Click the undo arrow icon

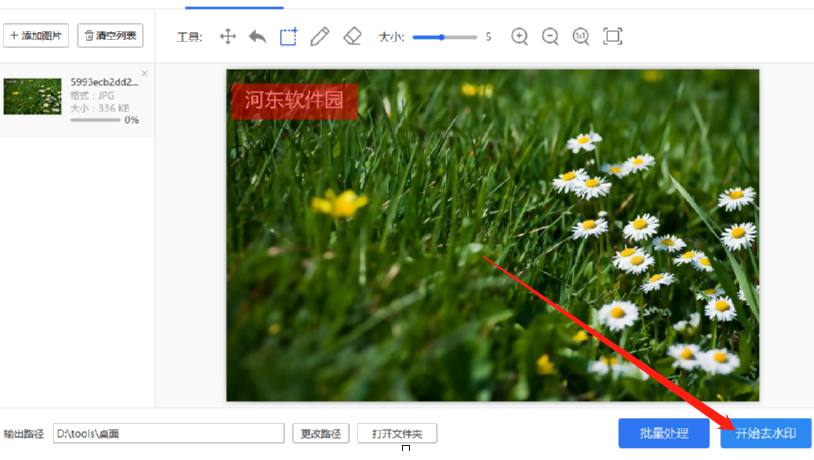click(257, 37)
